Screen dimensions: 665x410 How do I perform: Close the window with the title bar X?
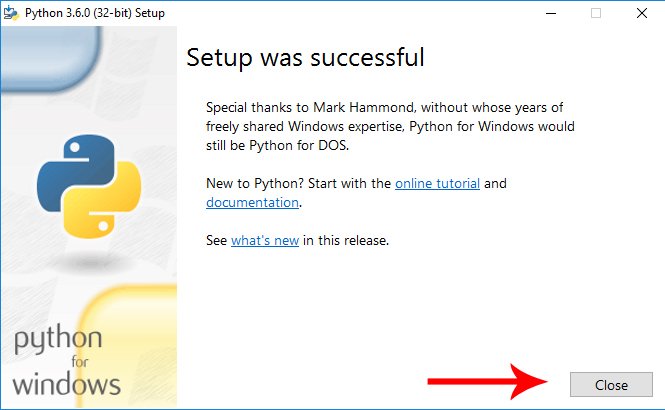tap(642, 13)
